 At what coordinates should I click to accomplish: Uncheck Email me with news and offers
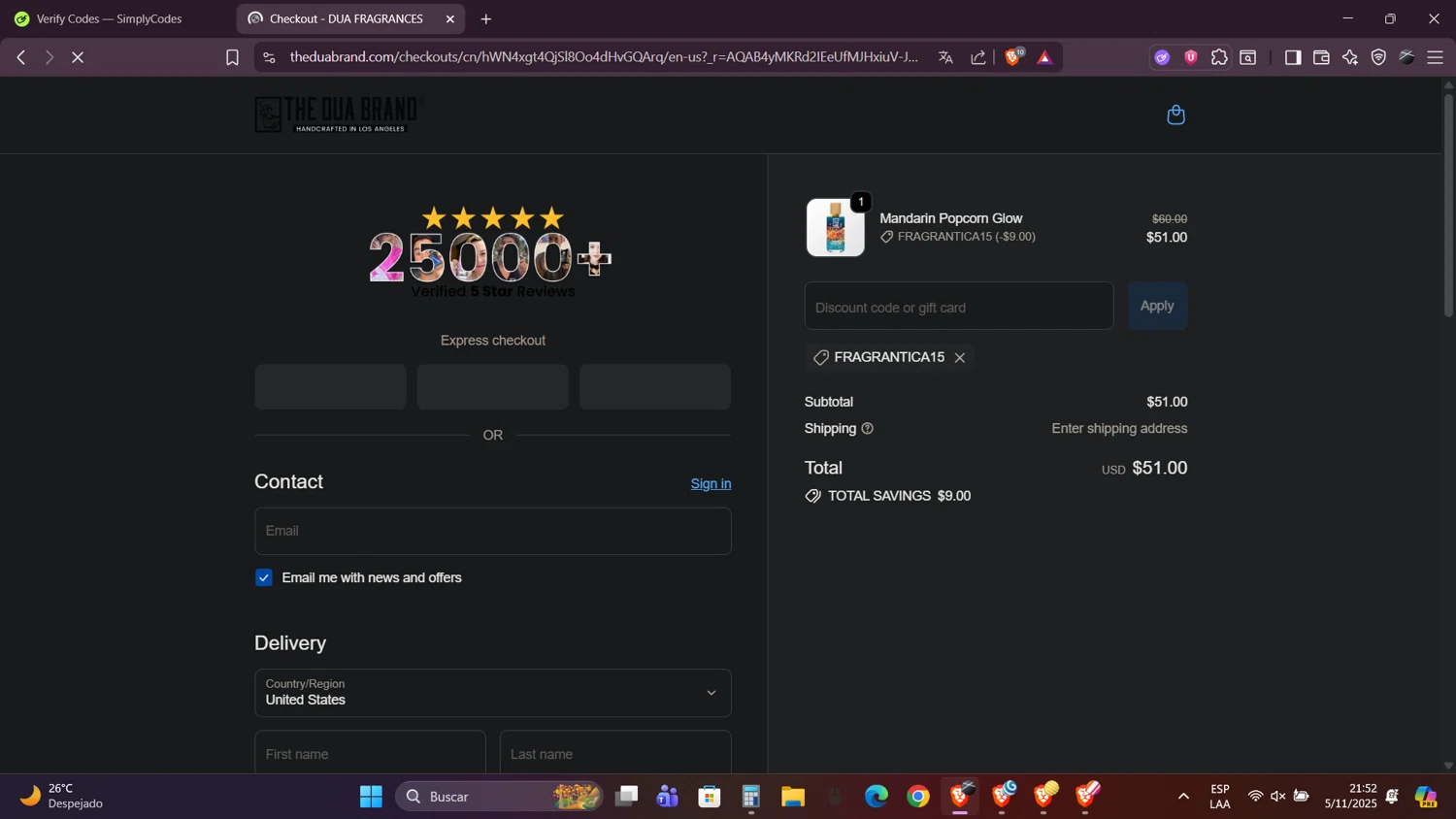click(264, 577)
